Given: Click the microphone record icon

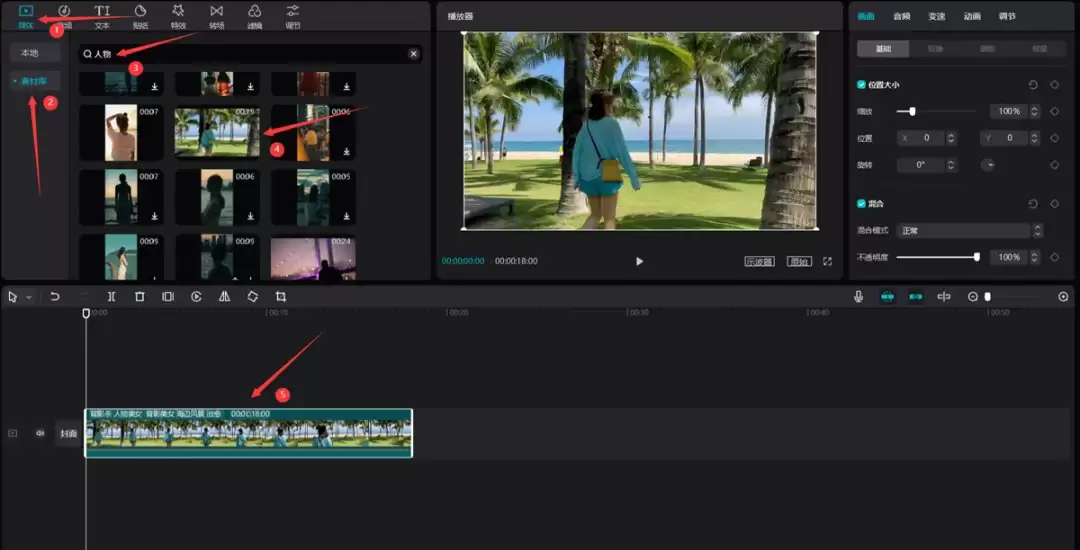Looking at the screenshot, I should [x=858, y=297].
